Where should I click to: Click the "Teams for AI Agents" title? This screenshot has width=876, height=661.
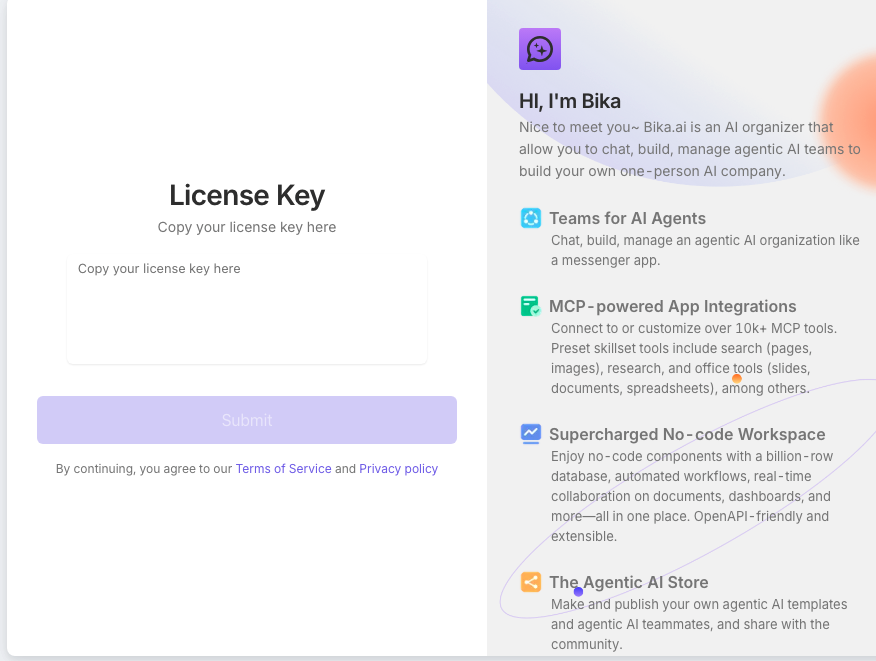point(627,218)
